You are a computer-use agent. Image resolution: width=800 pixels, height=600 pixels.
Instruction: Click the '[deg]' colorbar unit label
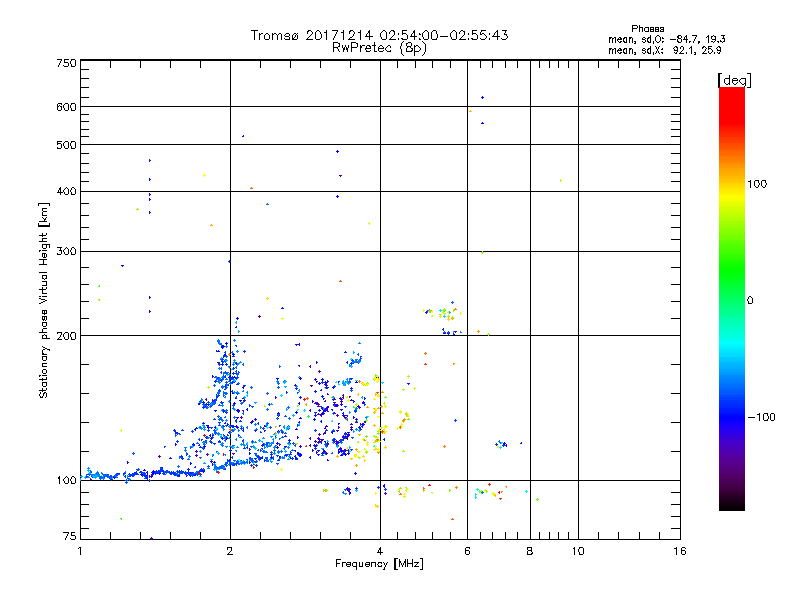pyautogui.click(x=734, y=80)
